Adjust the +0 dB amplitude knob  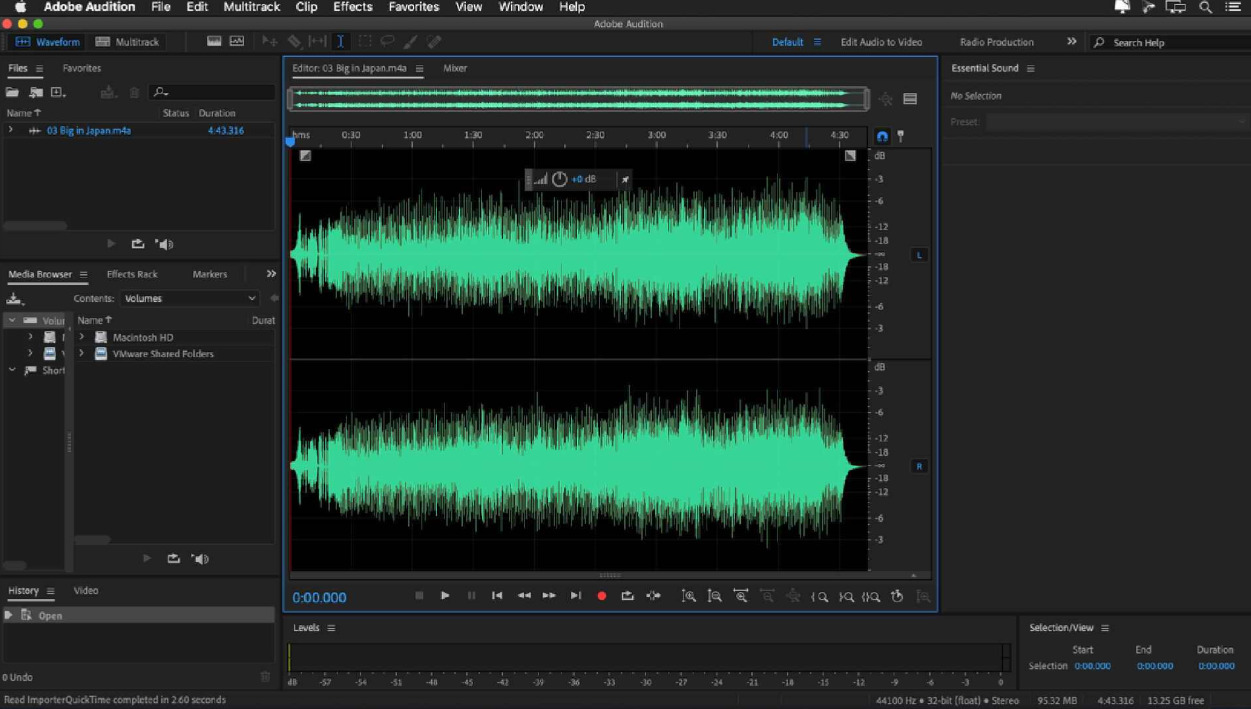click(x=560, y=179)
